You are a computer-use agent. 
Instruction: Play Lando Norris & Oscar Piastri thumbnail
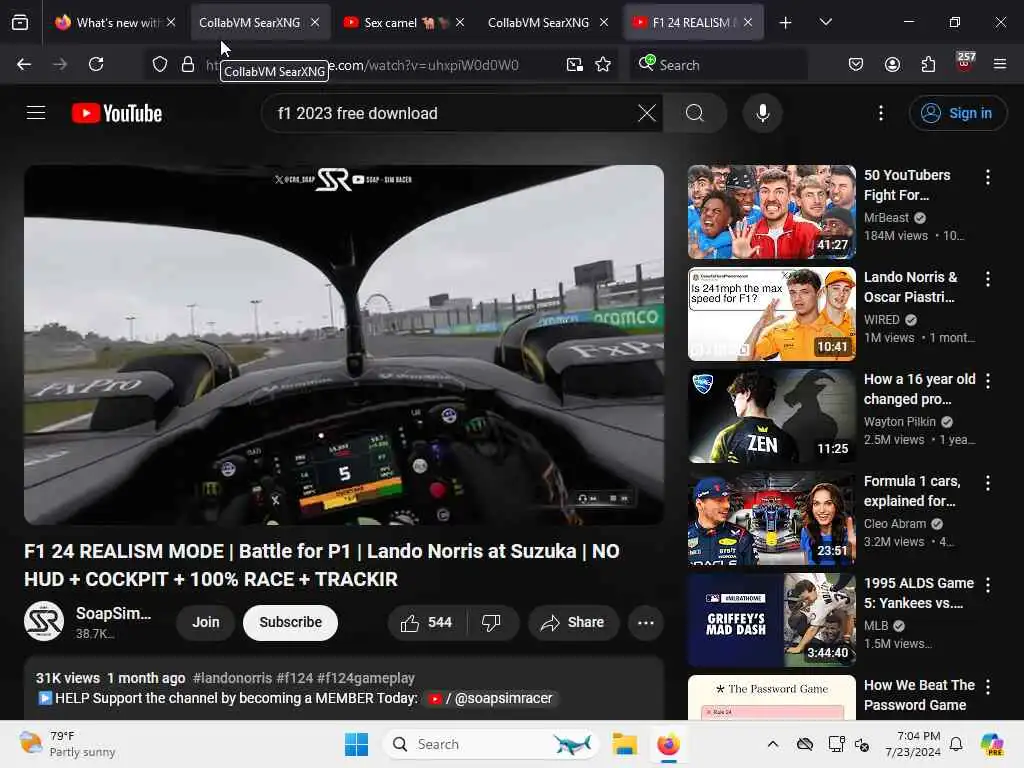click(x=771, y=313)
